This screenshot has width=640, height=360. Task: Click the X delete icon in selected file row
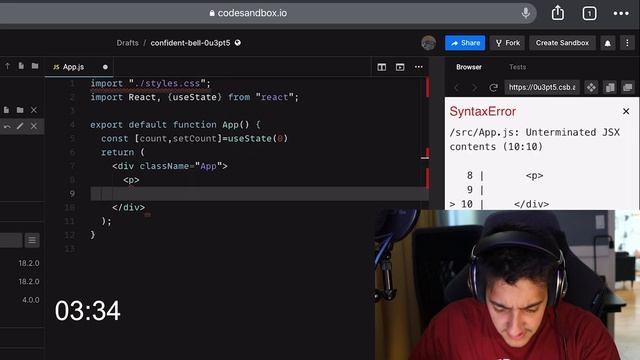[34, 126]
